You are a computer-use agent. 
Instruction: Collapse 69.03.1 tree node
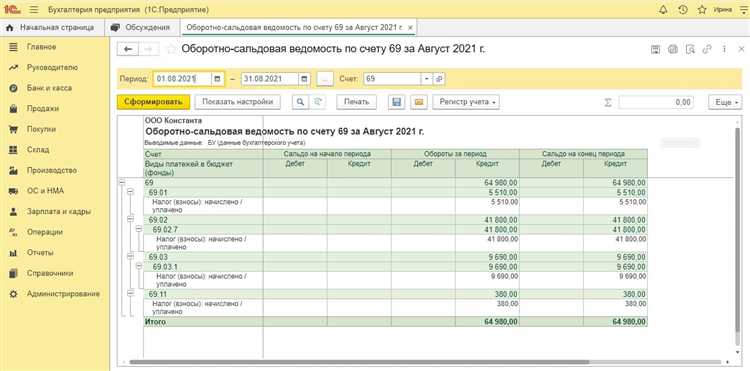139,266
